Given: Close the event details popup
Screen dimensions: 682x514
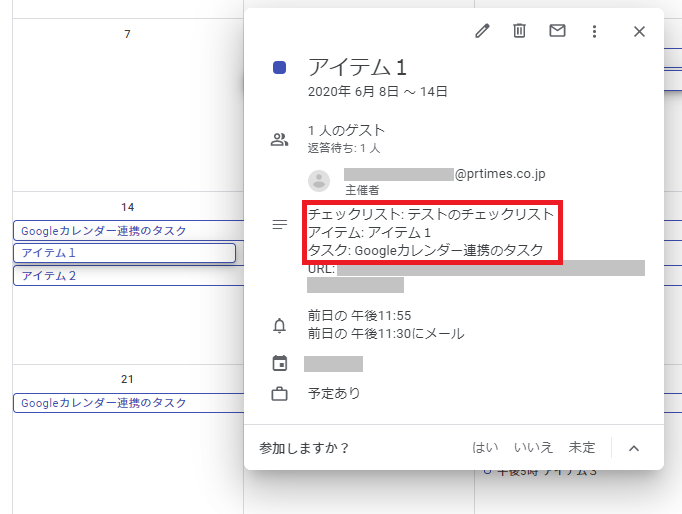Looking at the screenshot, I should pyautogui.click(x=640, y=31).
